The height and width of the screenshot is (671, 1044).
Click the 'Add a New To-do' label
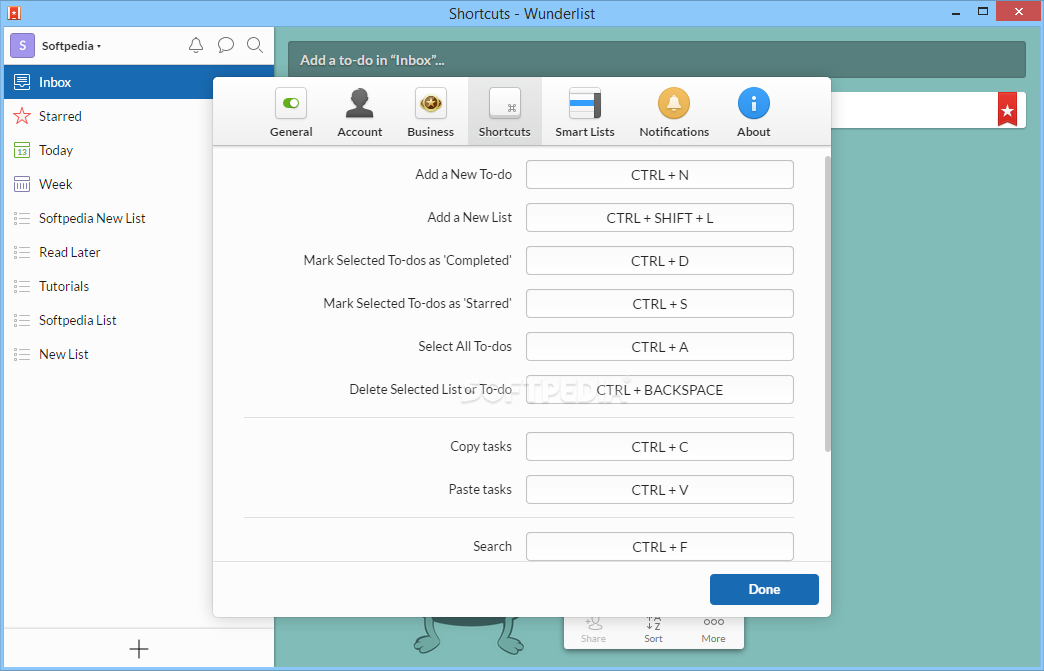463,174
